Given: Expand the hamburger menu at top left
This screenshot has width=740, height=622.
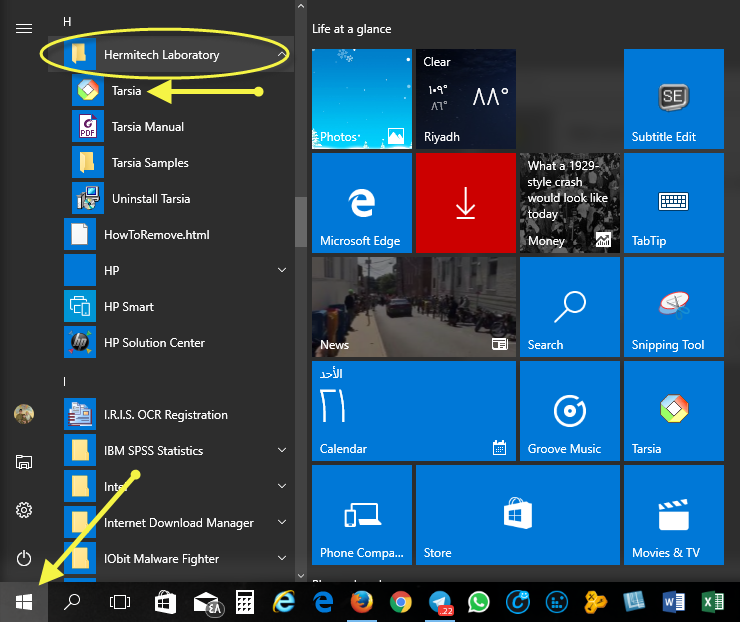Looking at the screenshot, I should pyautogui.click(x=24, y=28).
